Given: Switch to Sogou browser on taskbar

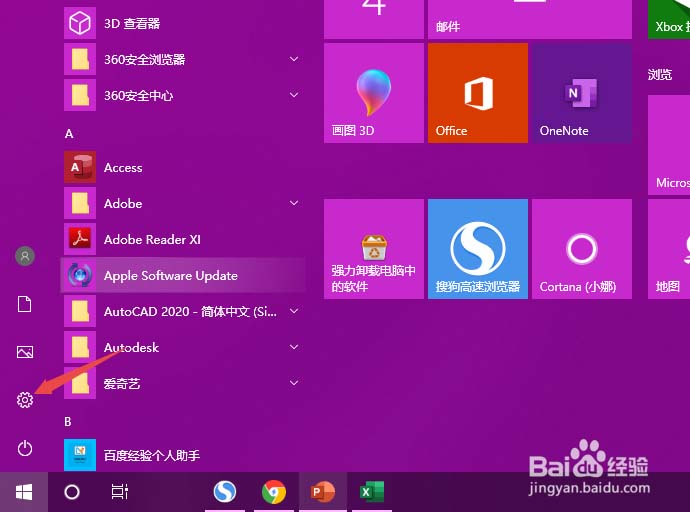Looking at the screenshot, I should (x=225, y=492).
